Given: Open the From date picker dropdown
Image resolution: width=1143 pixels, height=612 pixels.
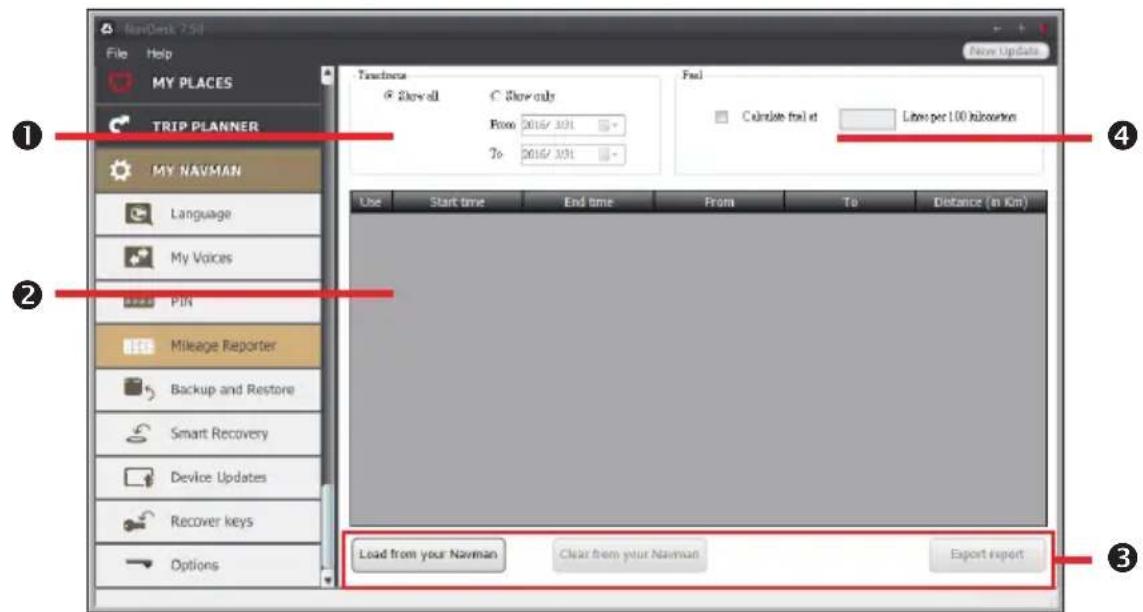Looking at the screenshot, I should point(609,125).
